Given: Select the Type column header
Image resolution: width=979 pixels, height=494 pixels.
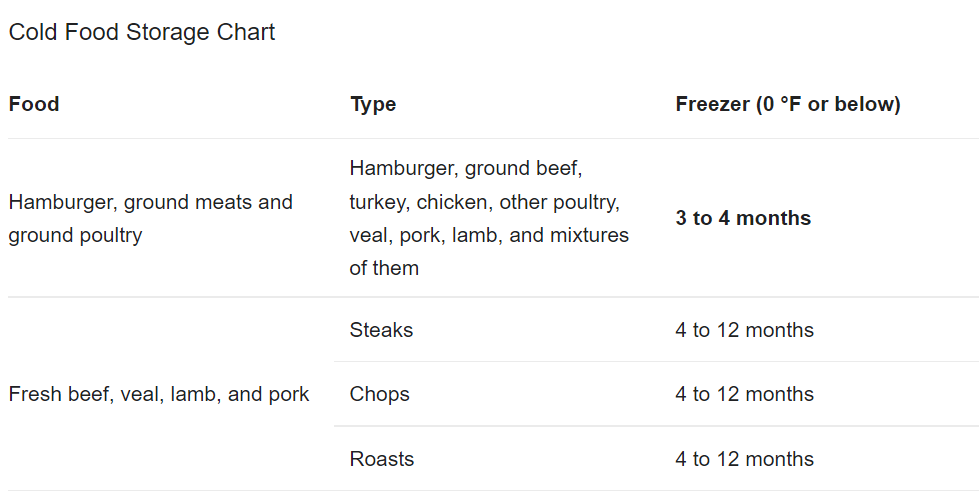Looking at the screenshot, I should point(373,104).
